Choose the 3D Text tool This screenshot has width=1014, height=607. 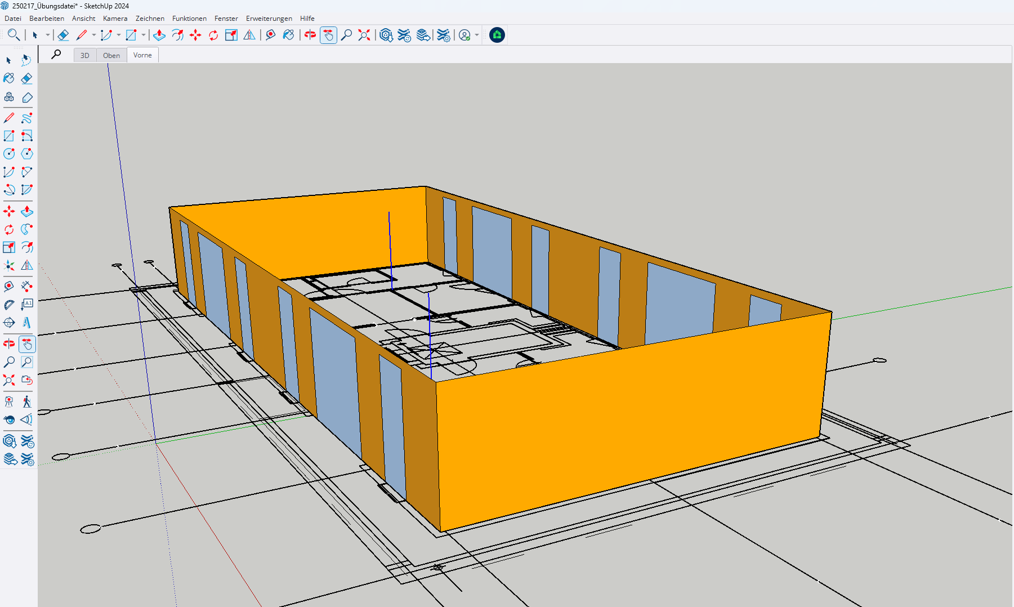pyautogui.click(x=27, y=323)
